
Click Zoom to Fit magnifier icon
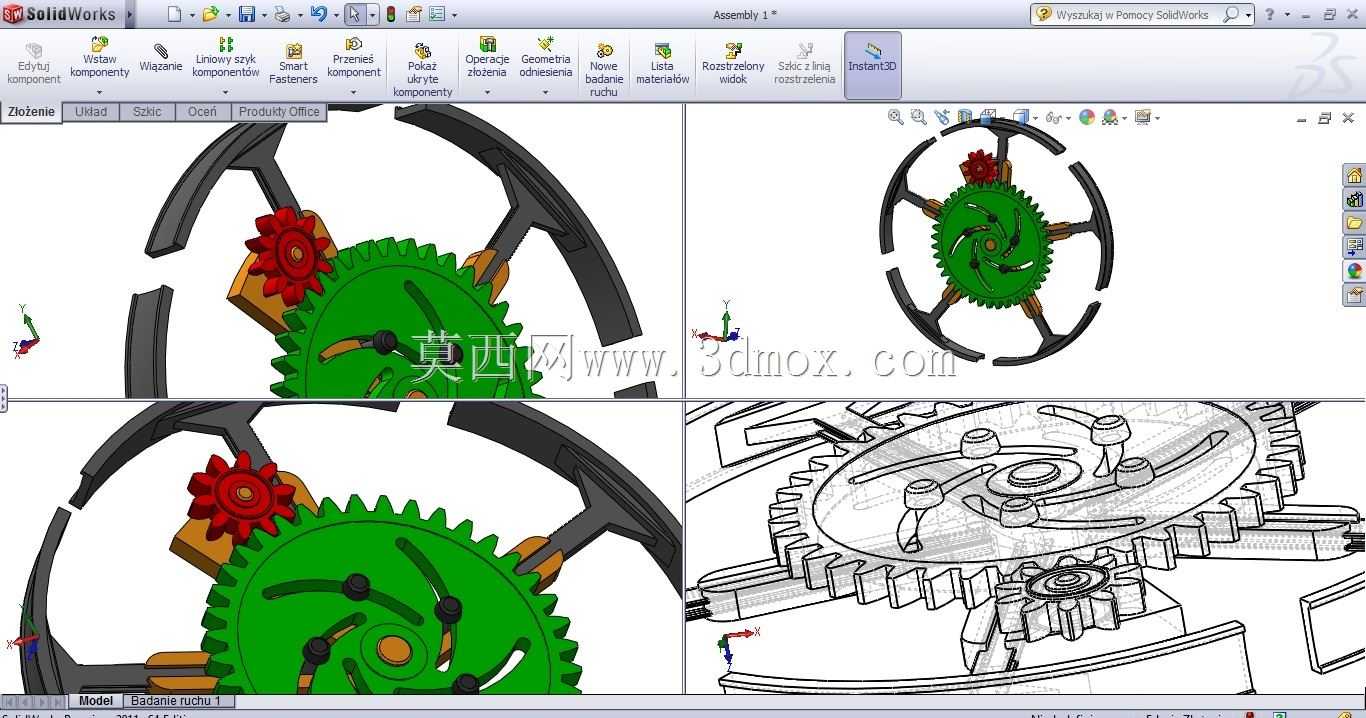pyautogui.click(x=895, y=117)
